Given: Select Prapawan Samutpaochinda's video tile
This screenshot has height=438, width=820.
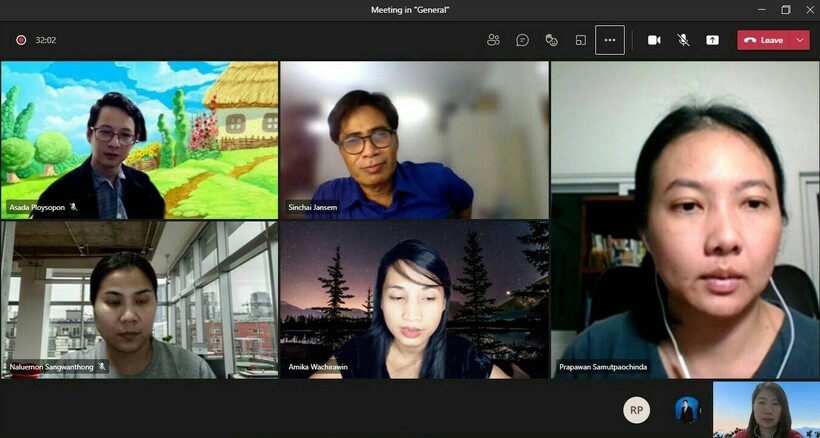Looking at the screenshot, I should tap(685, 220).
